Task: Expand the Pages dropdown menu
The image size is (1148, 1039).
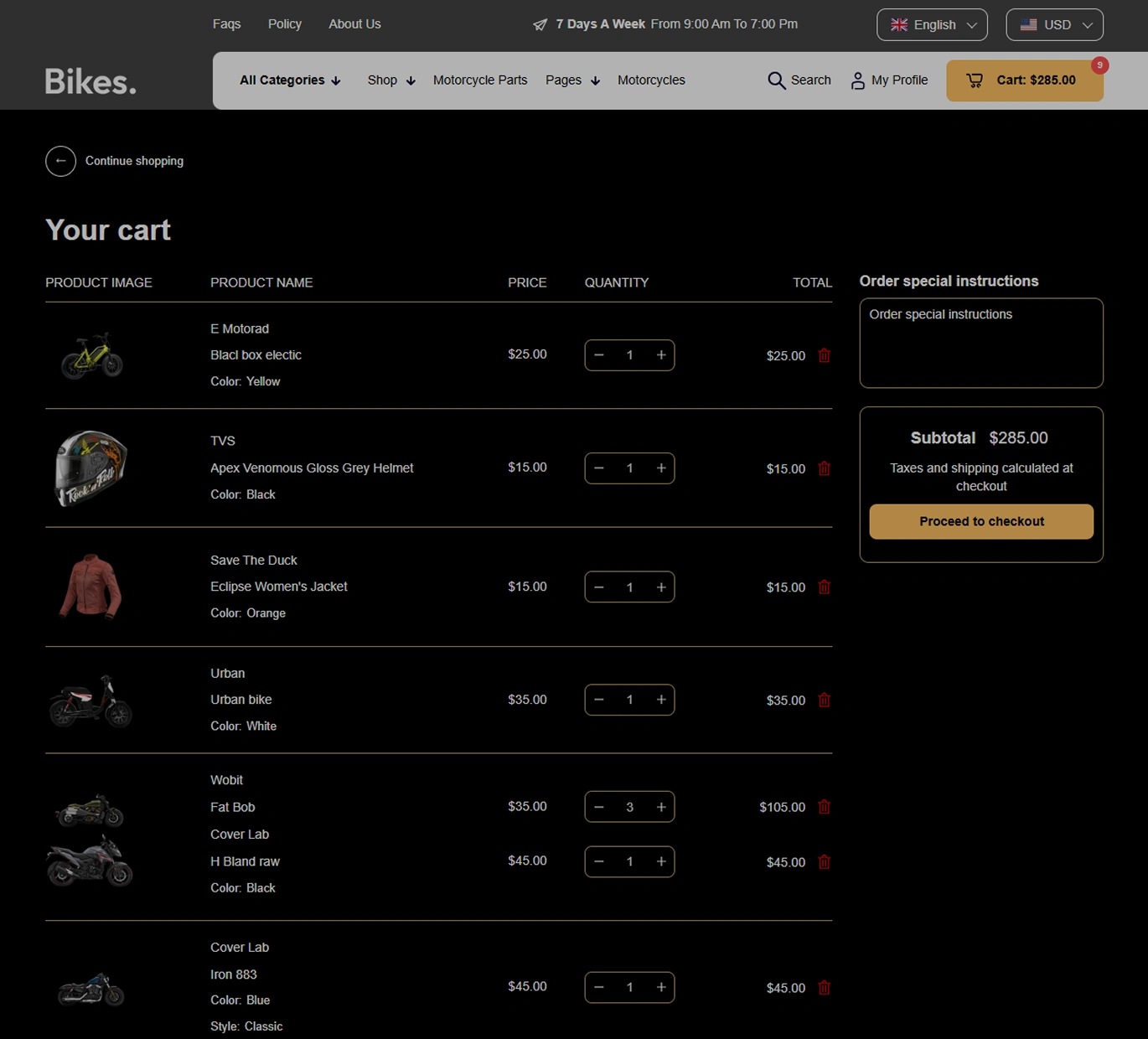Action: (572, 80)
